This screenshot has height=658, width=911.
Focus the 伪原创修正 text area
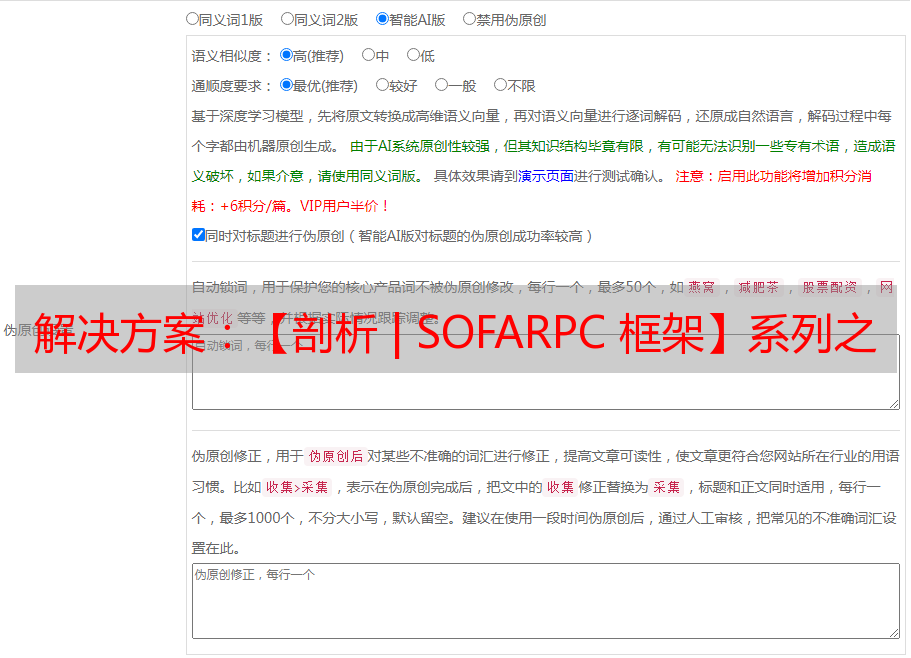[545, 600]
